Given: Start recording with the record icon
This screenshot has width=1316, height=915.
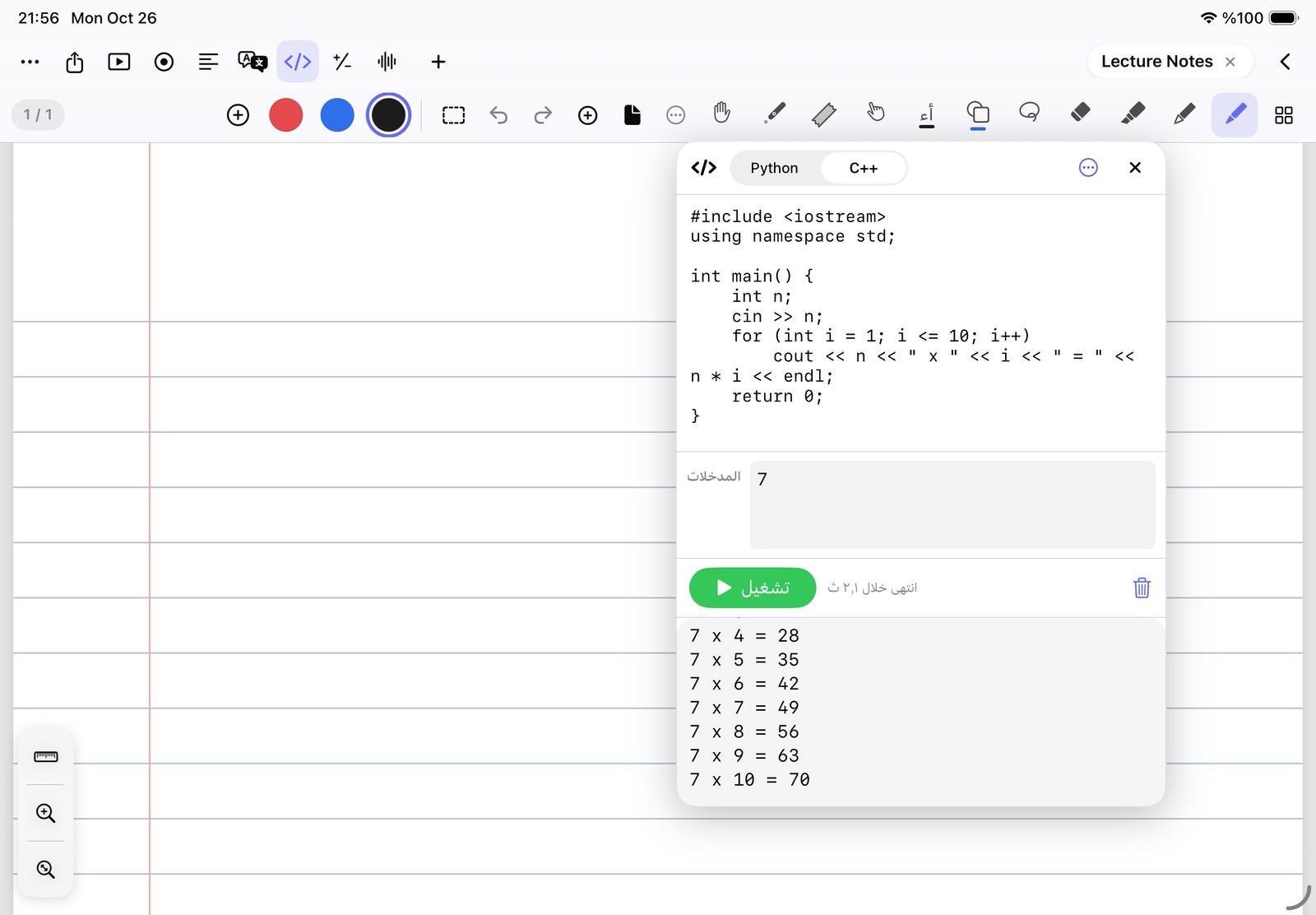Looking at the screenshot, I should click(x=164, y=62).
